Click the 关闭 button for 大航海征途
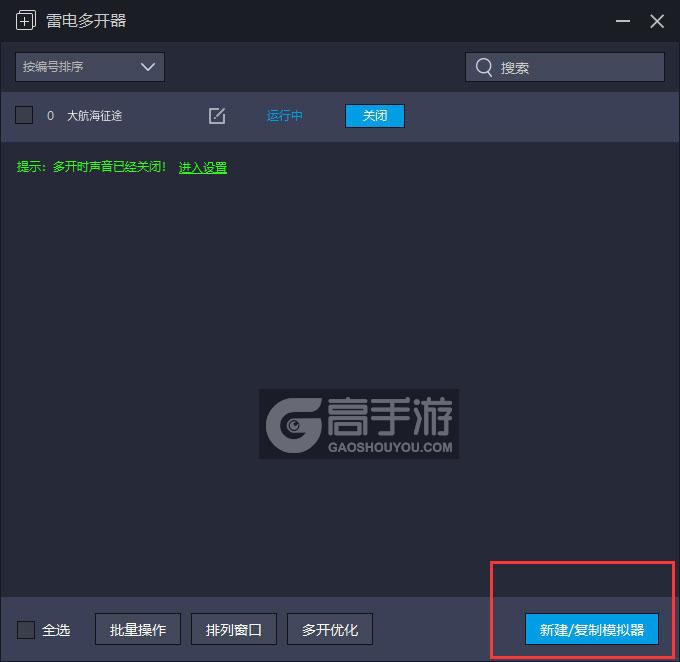The image size is (680, 662). (x=375, y=116)
